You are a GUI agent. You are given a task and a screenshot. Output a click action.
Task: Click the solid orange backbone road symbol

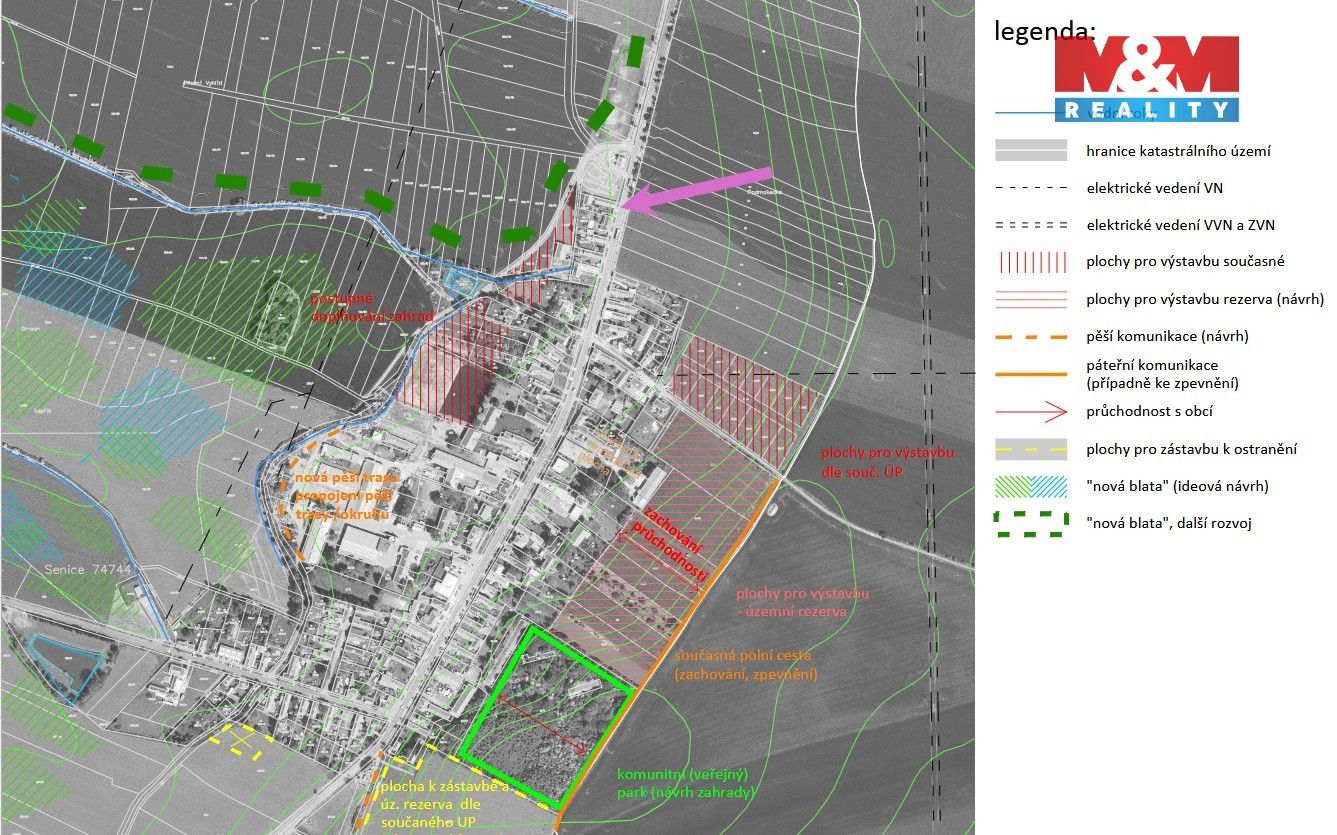pyautogui.click(x=1030, y=374)
